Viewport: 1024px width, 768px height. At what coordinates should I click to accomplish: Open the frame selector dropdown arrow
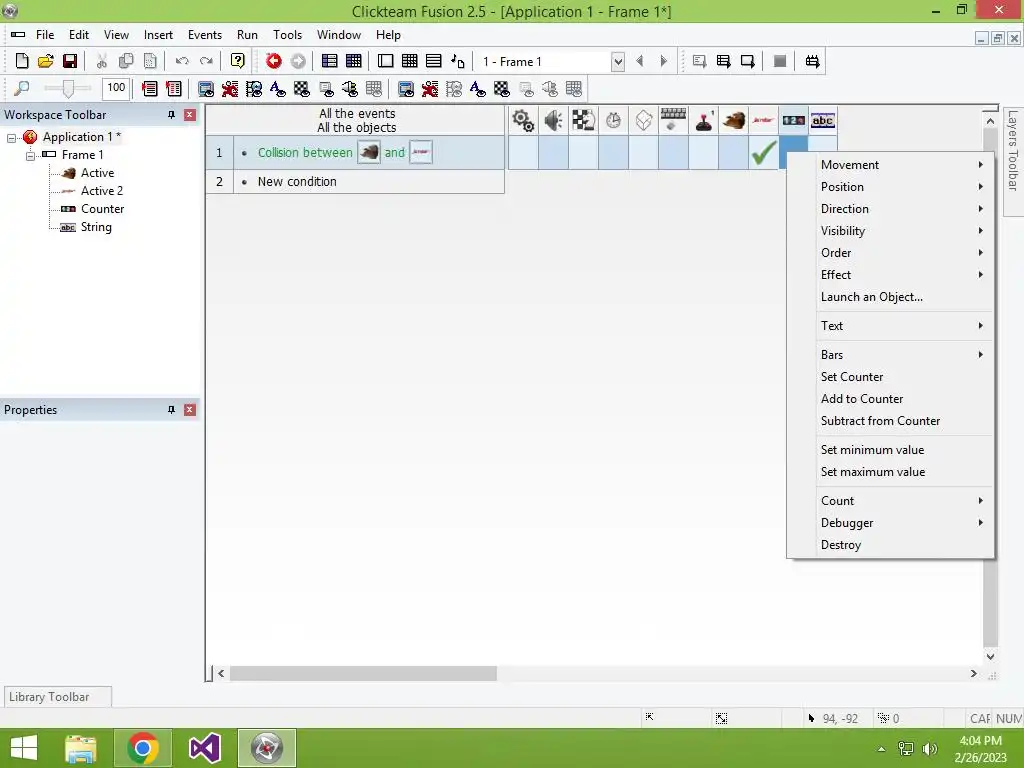pyautogui.click(x=618, y=62)
